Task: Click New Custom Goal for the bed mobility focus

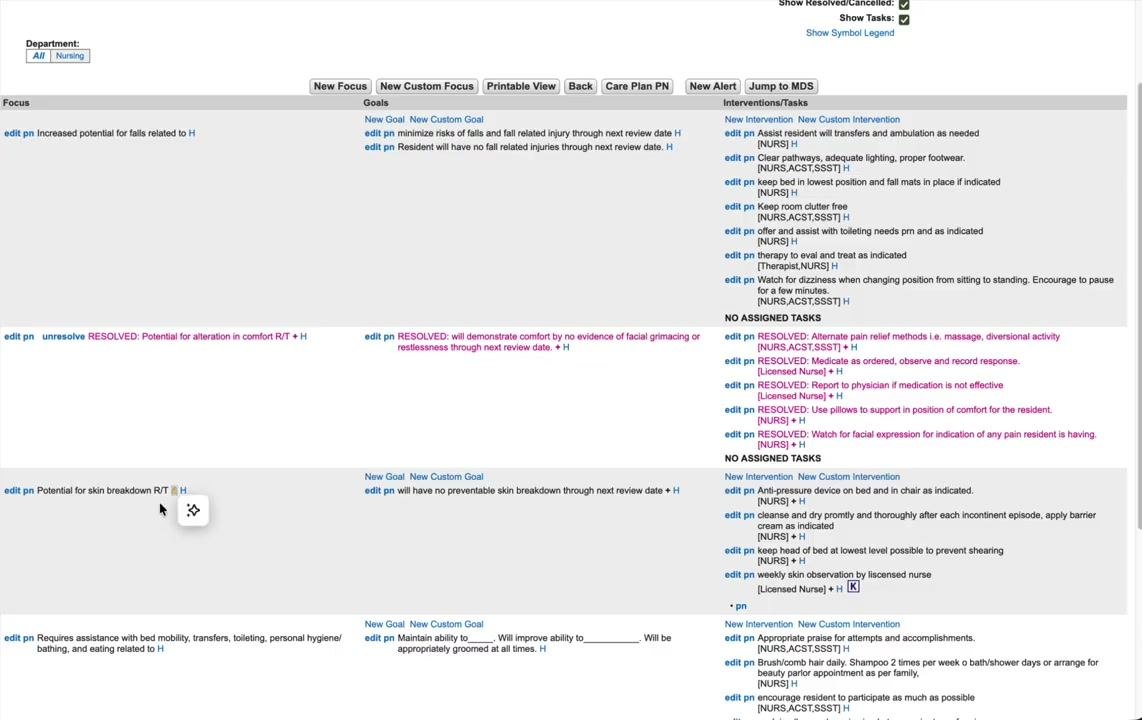Action: [446, 624]
